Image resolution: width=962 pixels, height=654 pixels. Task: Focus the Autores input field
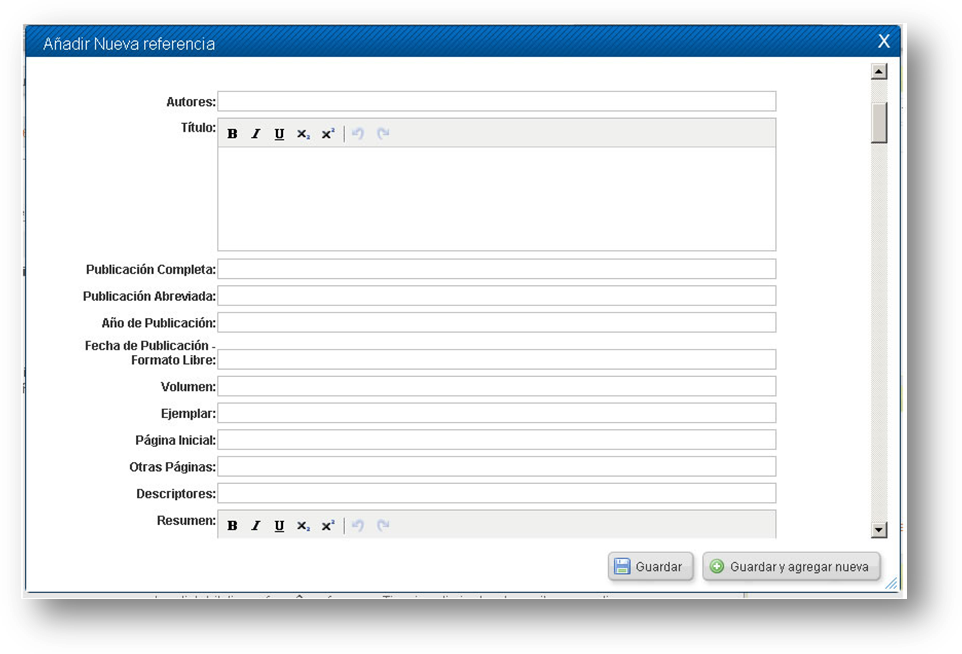pyautogui.click(x=497, y=101)
